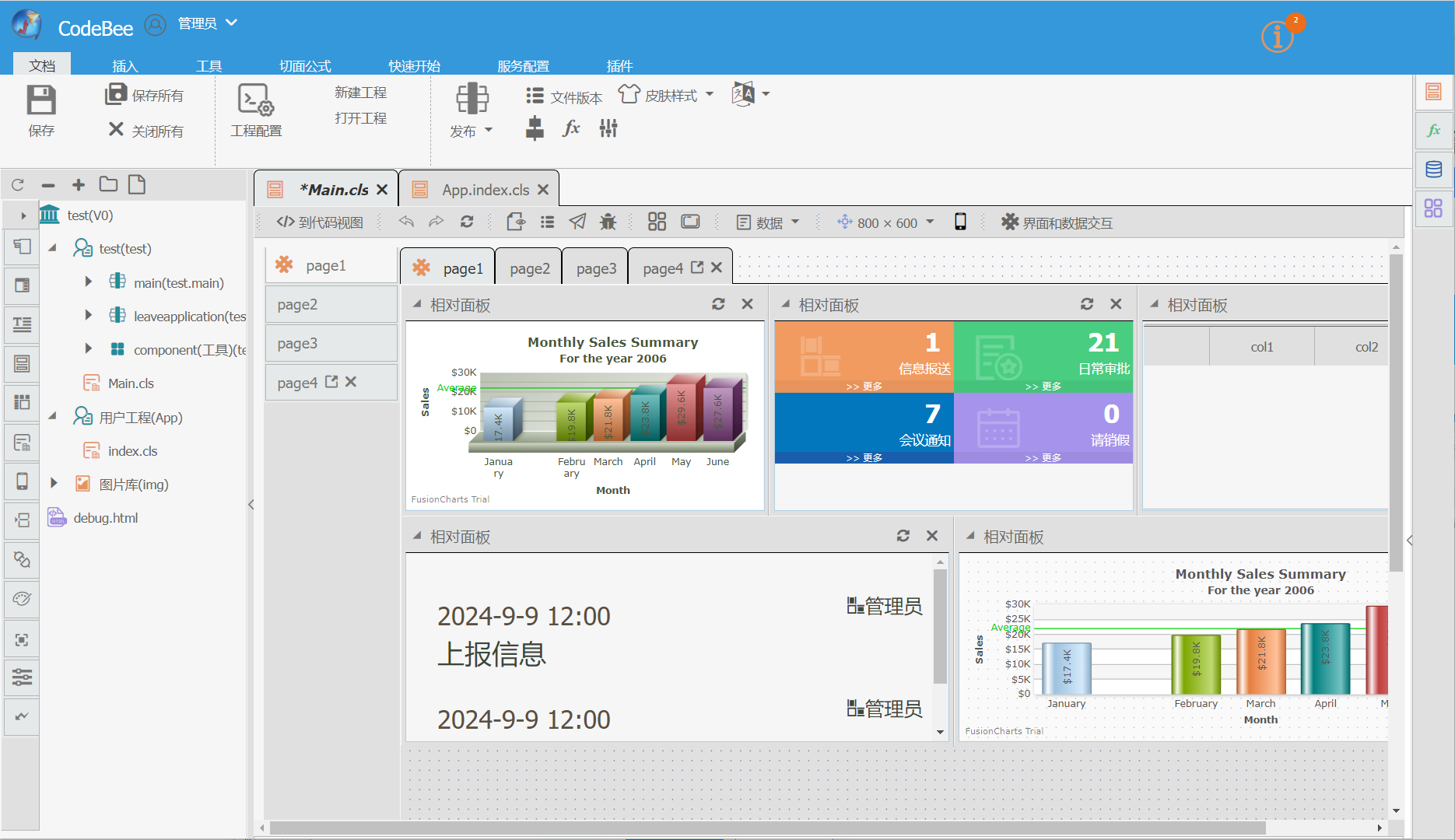The height and width of the screenshot is (840, 1455).
Task: Click the plug icon below file version
Action: pos(535,128)
